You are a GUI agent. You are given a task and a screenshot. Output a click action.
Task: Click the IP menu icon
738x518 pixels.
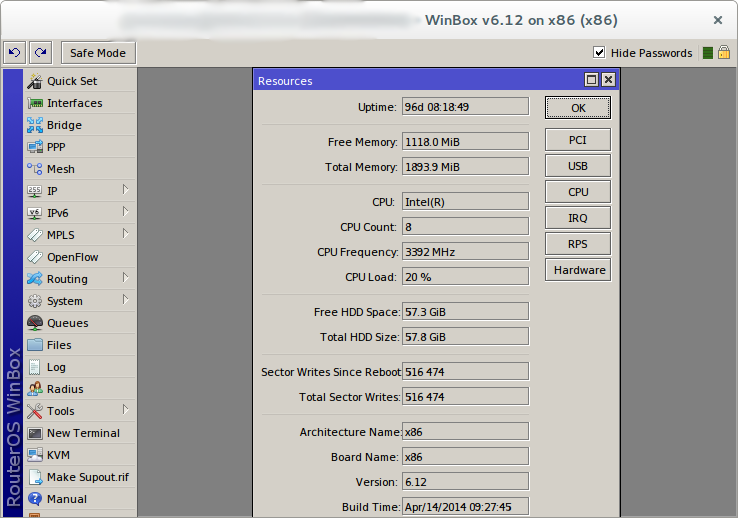click(35, 191)
